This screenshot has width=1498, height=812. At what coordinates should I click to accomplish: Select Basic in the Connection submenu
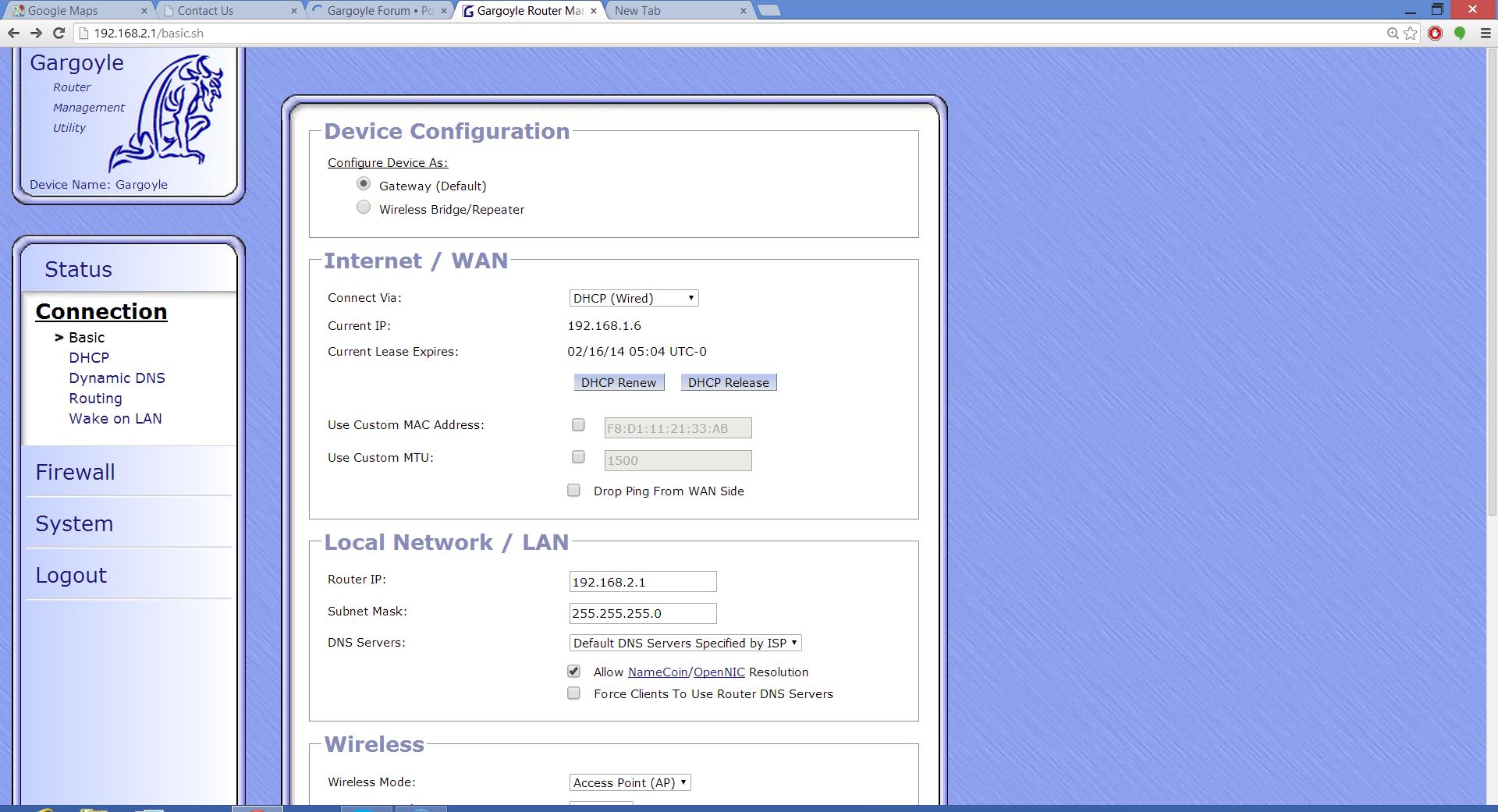point(87,337)
